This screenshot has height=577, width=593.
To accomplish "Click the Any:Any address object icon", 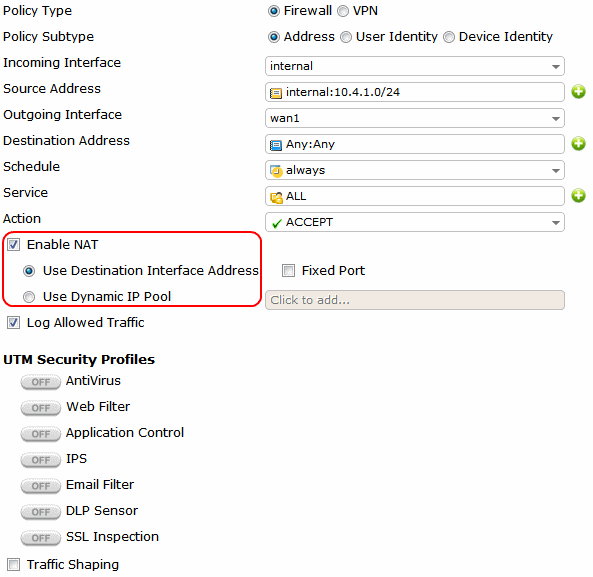I will [276, 145].
